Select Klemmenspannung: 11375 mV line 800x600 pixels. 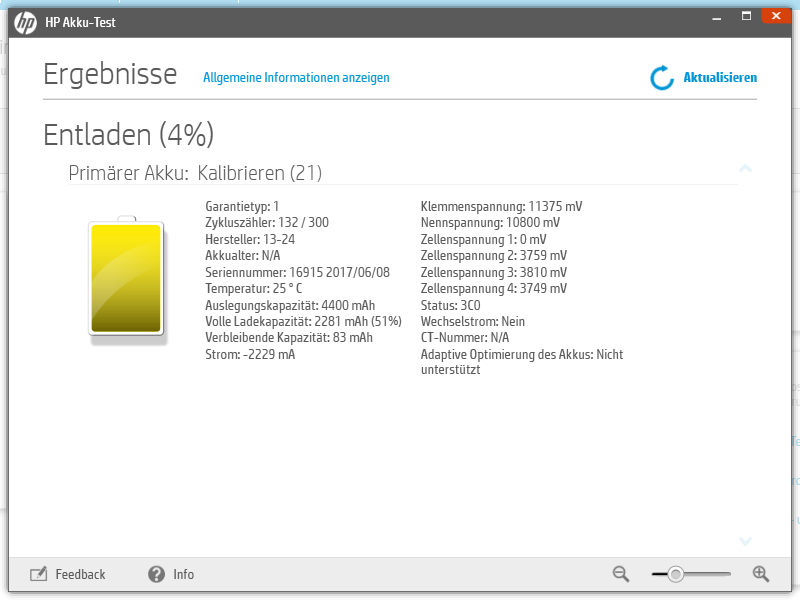click(501, 206)
